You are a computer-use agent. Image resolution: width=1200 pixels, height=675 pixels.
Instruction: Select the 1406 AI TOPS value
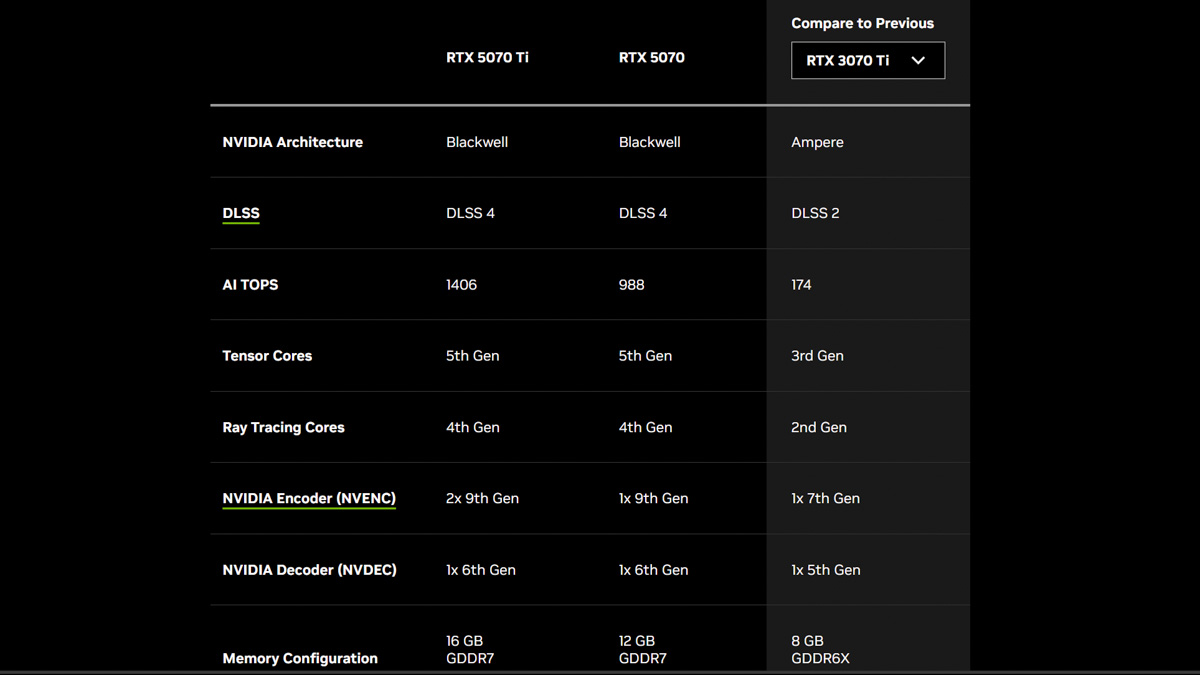click(x=461, y=285)
